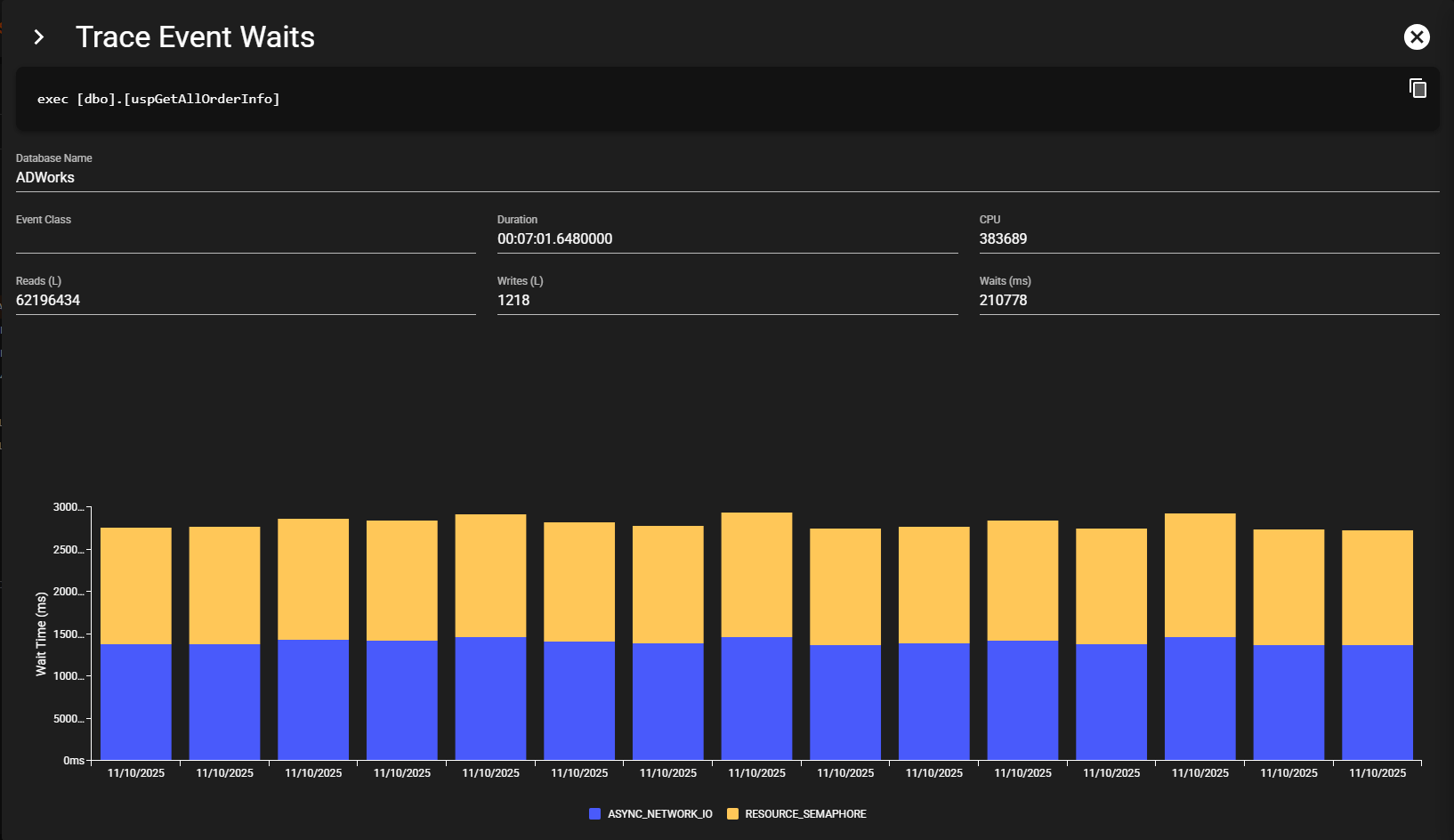Click the Duration value 00:07:01.6480000
This screenshot has width=1454, height=840.
pos(554,238)
